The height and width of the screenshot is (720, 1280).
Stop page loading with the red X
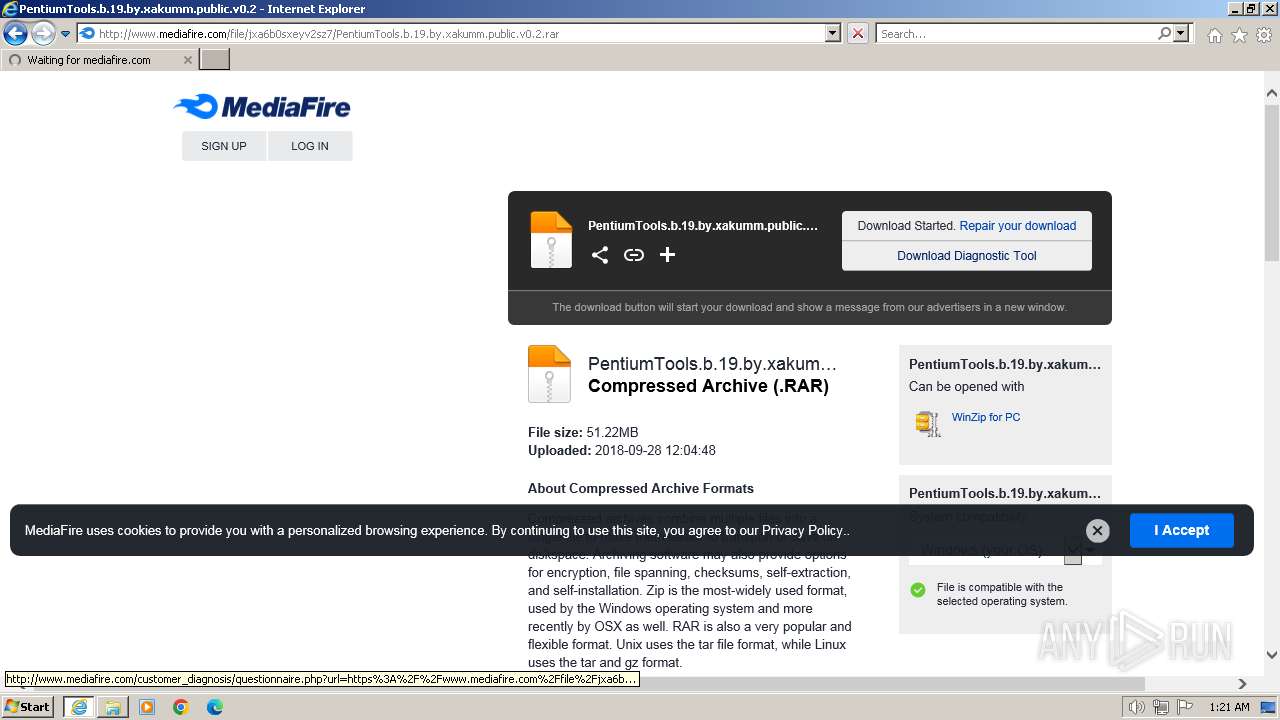pyautogui.click(x=858, y=33)
